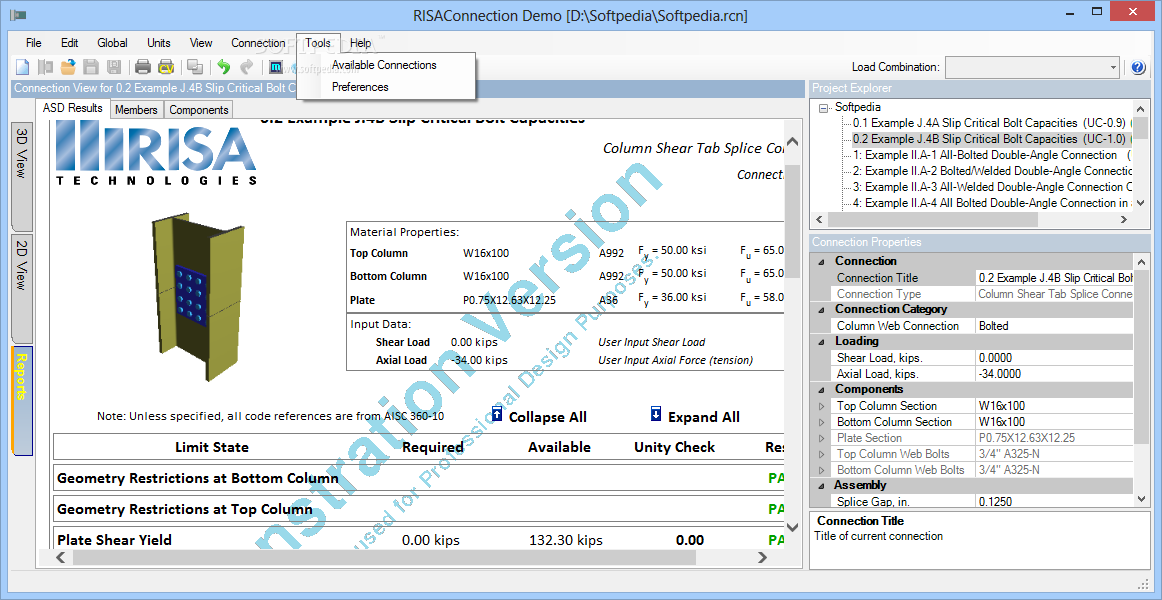Print using the plain printer icon
1162x600 pixels.
143,67
